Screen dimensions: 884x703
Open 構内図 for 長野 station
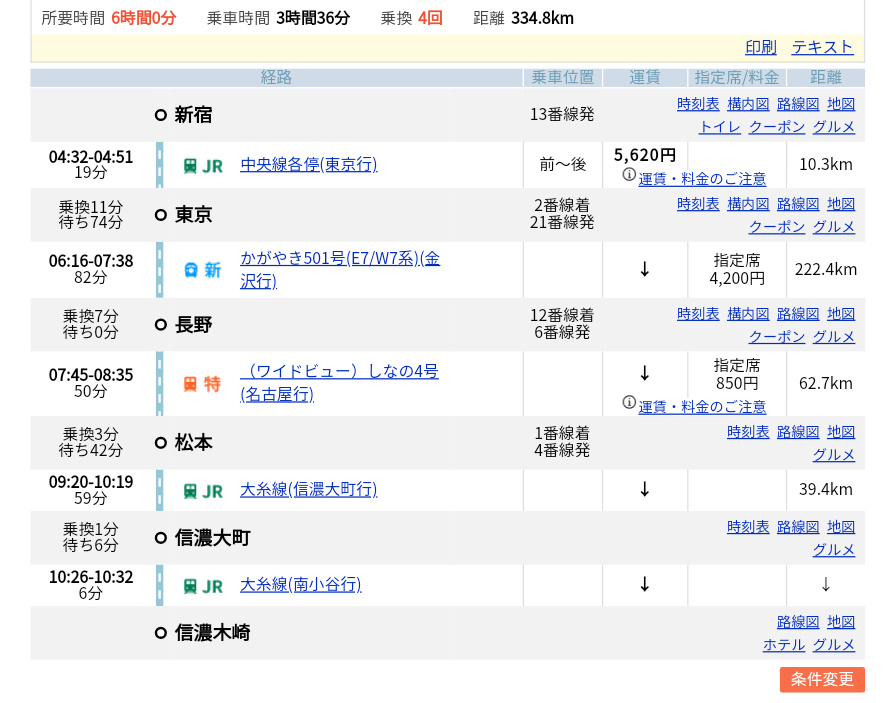point(748,314)
